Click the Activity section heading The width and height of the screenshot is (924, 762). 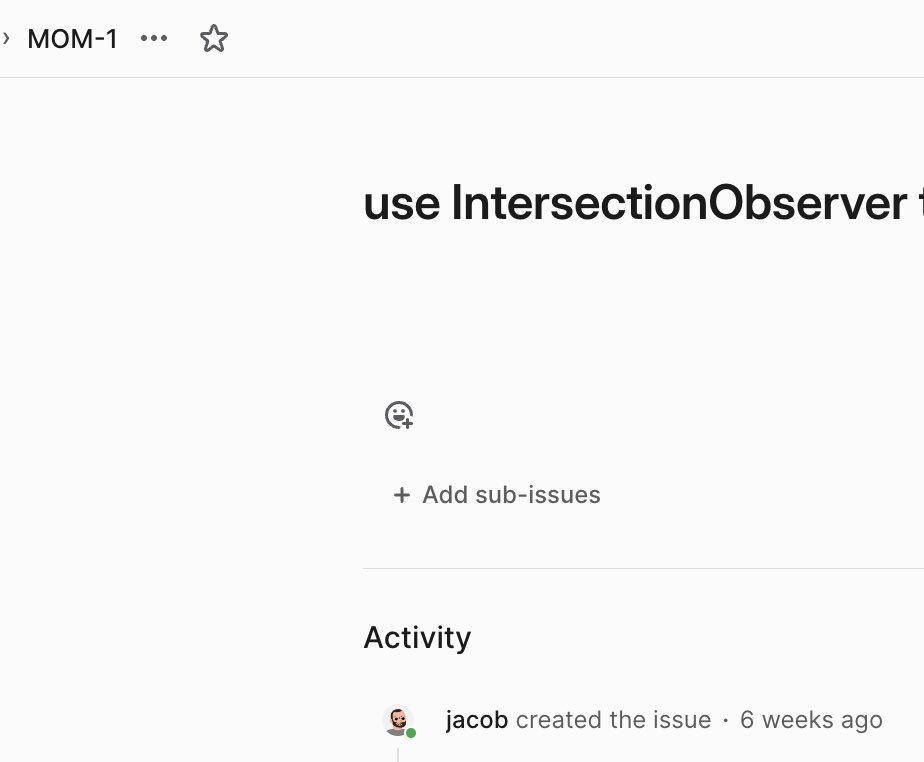pyautogui.click(x=417, y=638)
